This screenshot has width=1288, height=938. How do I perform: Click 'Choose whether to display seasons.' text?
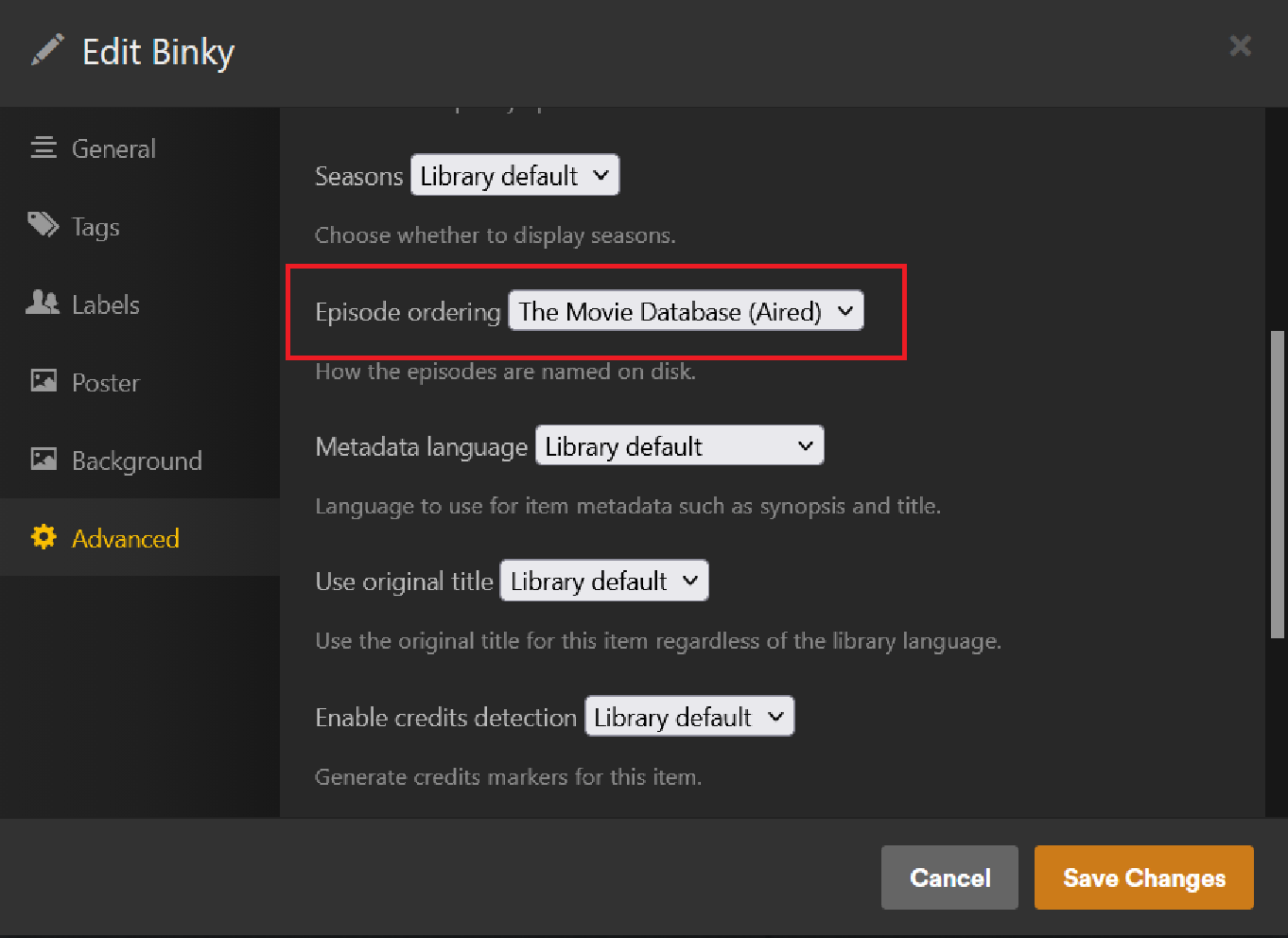point(496,235)
